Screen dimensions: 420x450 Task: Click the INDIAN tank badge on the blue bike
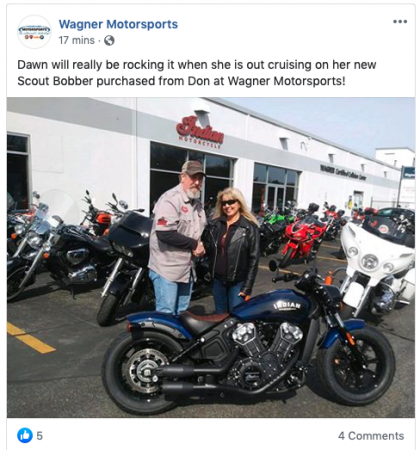pyautogui.click(x=287, y=306)
